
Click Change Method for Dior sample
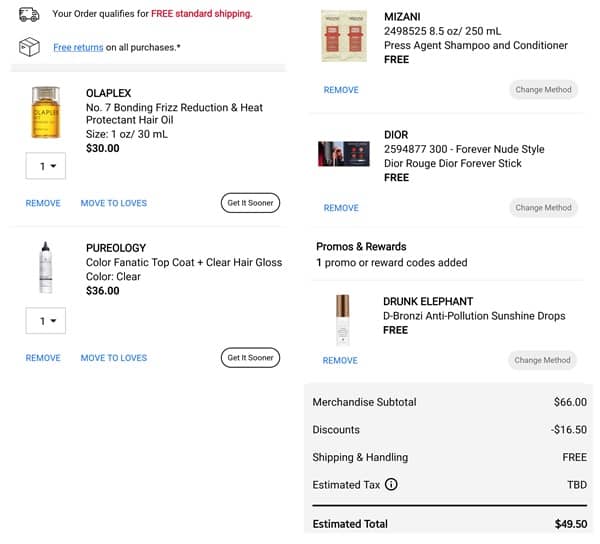[543, 208]
